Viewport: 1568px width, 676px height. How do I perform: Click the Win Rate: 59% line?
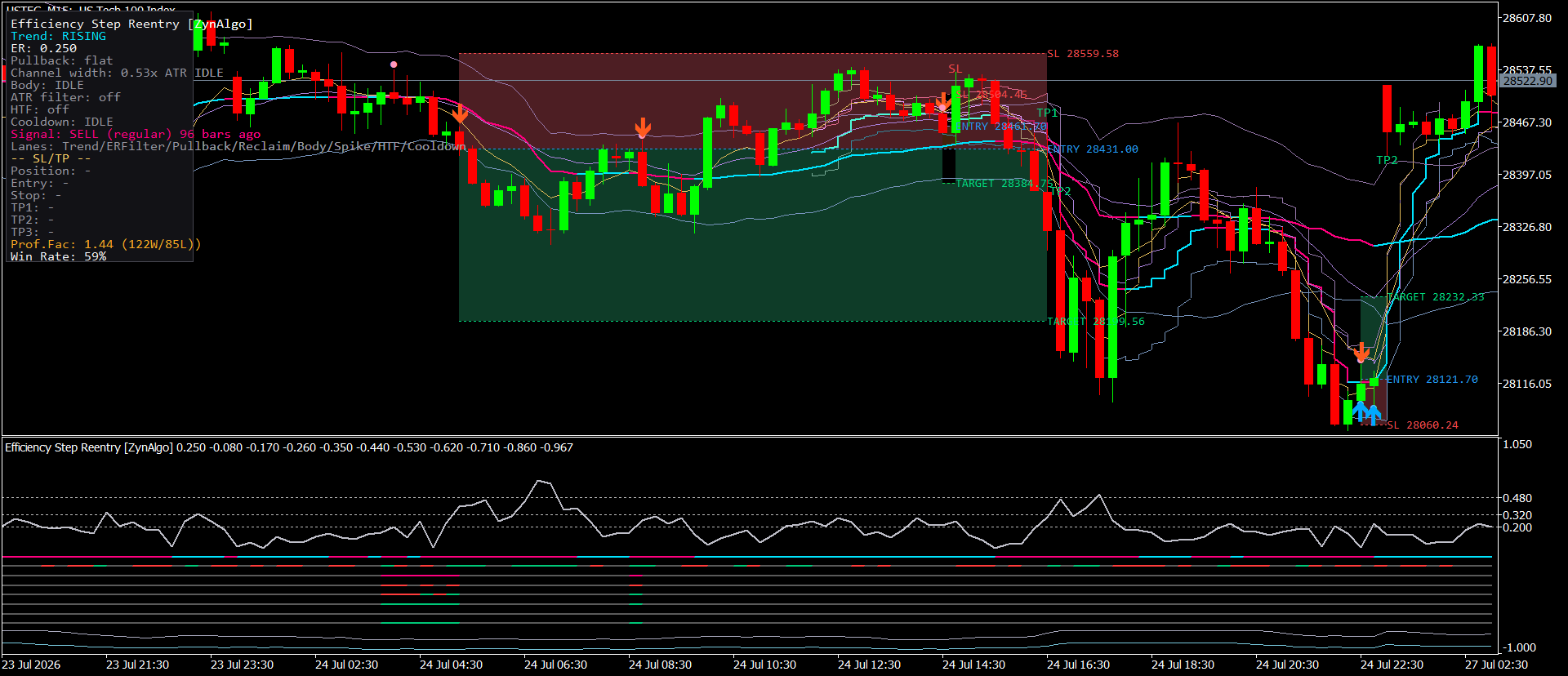[59, 257]
